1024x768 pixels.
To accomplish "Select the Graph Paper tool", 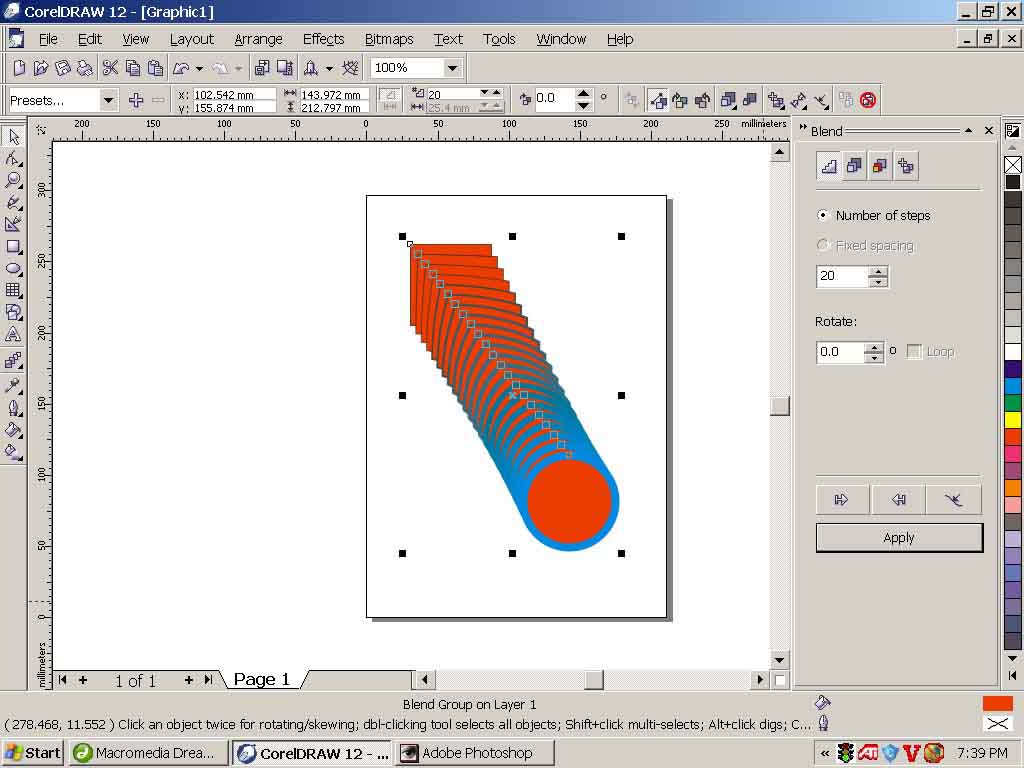I will point(13,290).
